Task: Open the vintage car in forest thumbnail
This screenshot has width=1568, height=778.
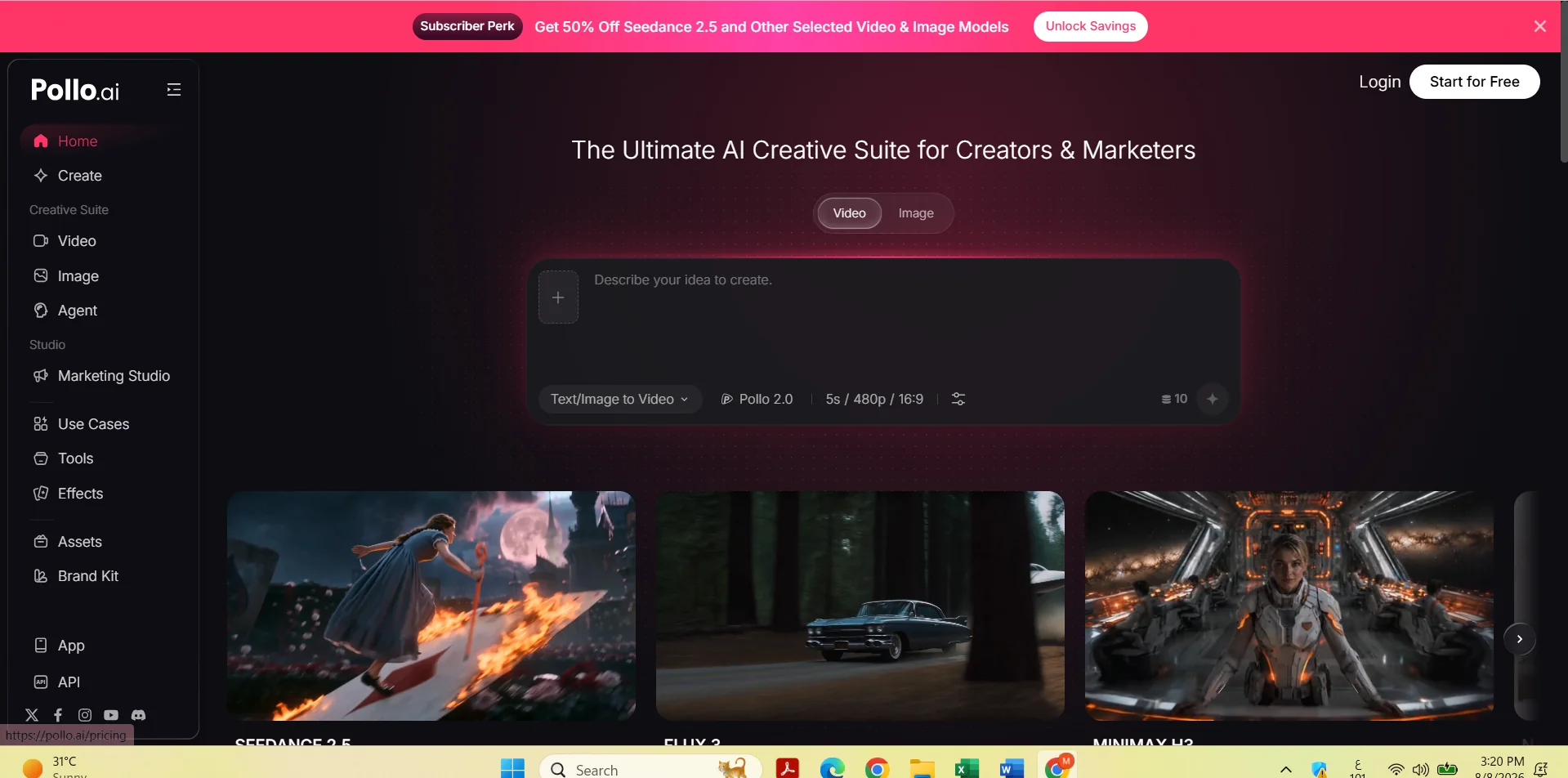Action: point(860,606)
